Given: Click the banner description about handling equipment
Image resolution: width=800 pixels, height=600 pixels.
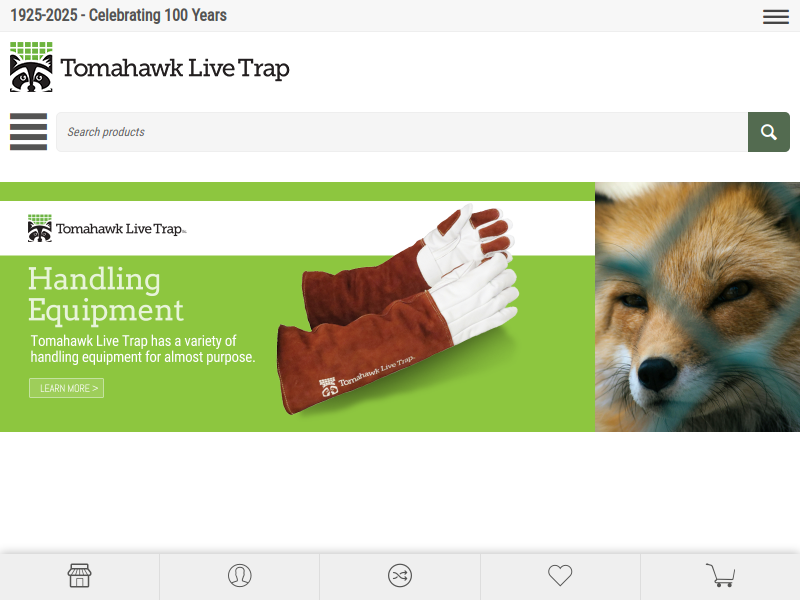Looking at the screenshot, I should (x=142, y=349).
